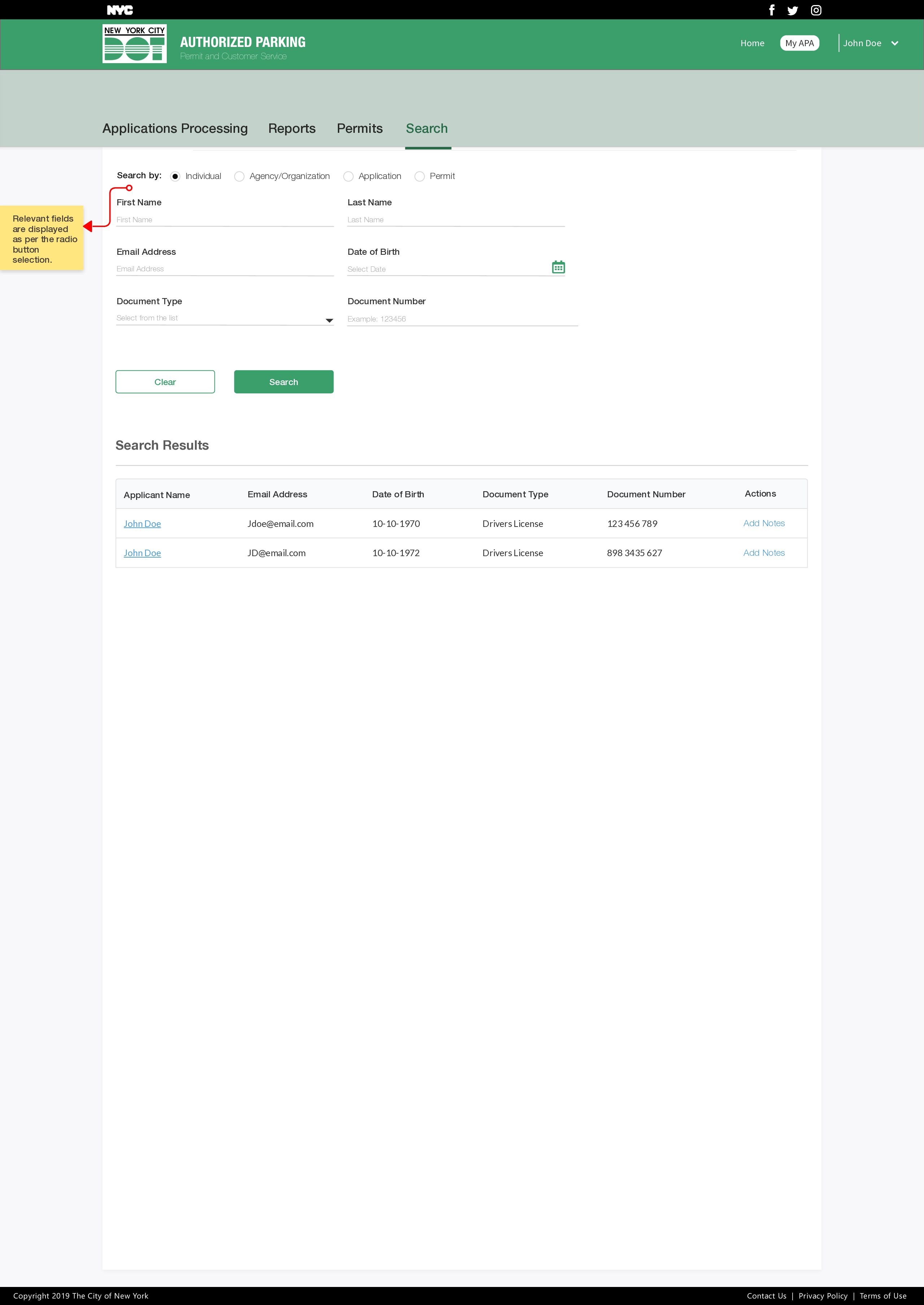Switch to the Applications Processing tab
The height and width of the screenshot is (1305, 924).
click(175, 128)
